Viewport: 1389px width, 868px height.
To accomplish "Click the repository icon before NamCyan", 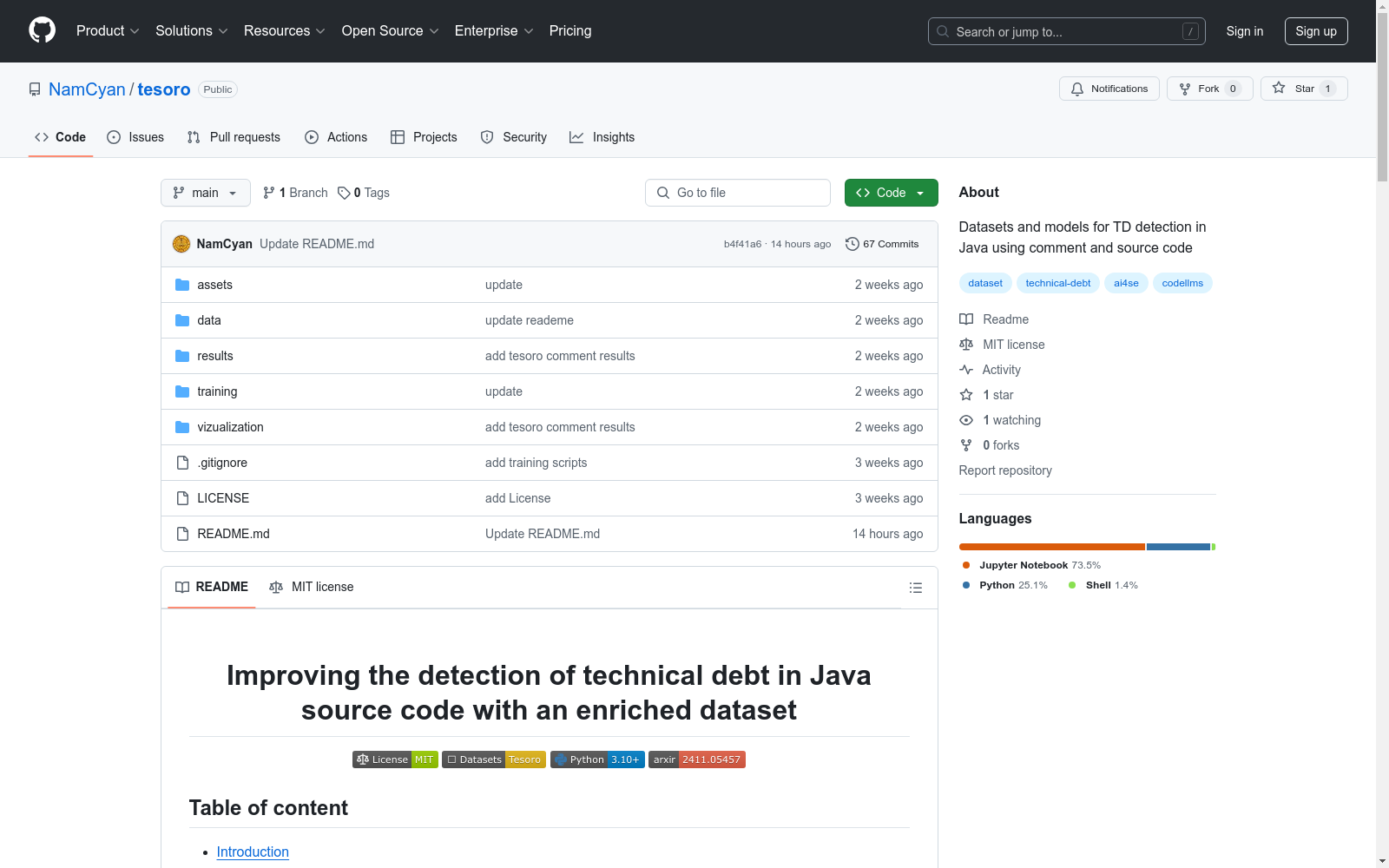I will click(35, 89).
